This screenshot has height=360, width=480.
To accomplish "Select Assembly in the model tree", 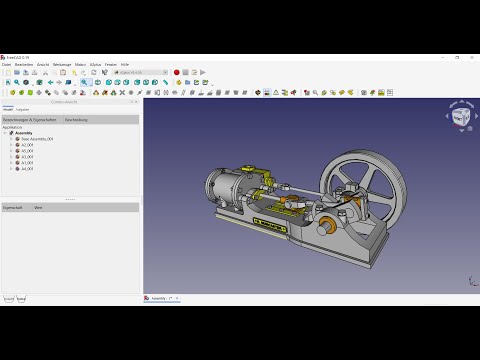I will (x=24, y=133).
